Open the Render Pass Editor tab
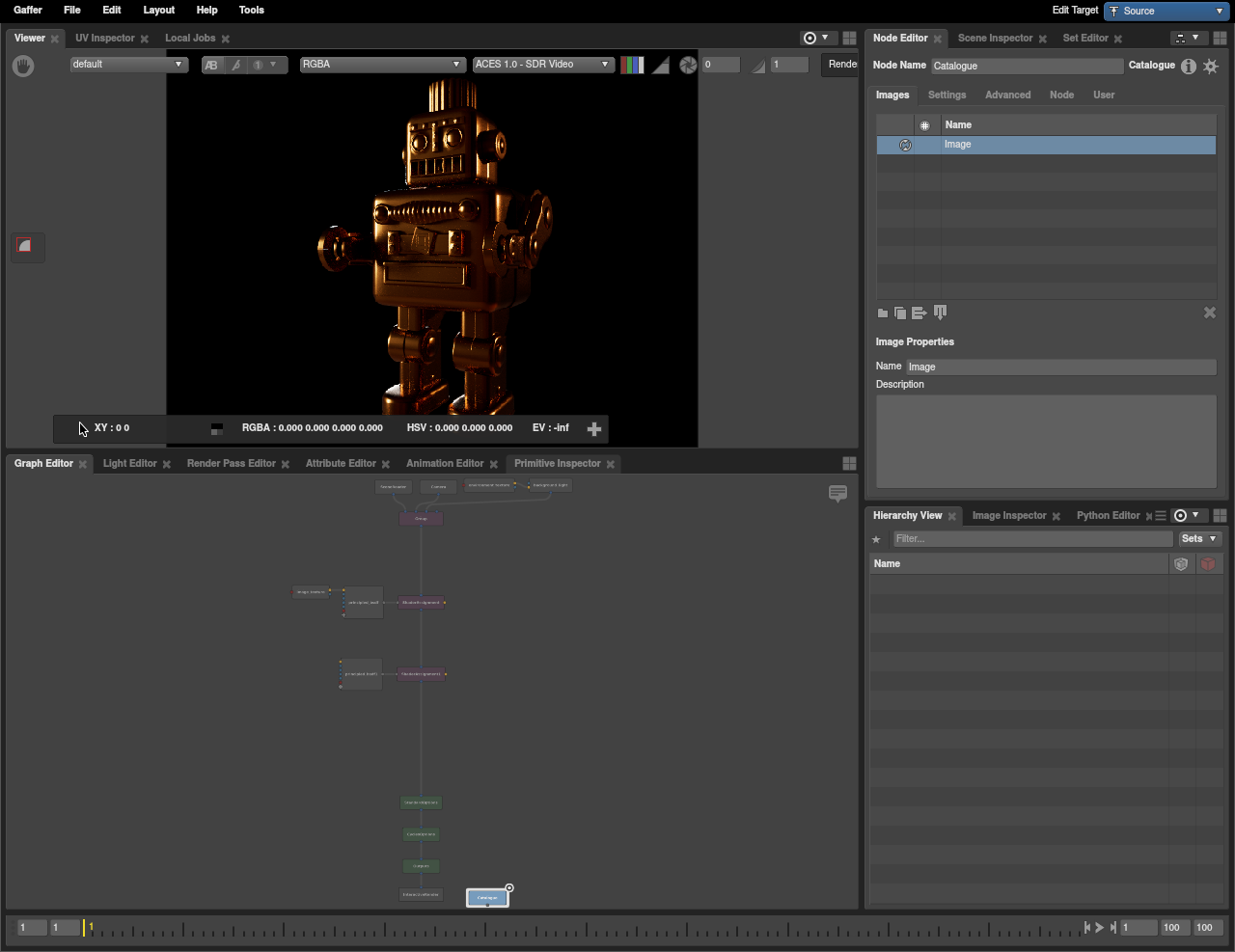1235x952 pixels. point(232,463)
